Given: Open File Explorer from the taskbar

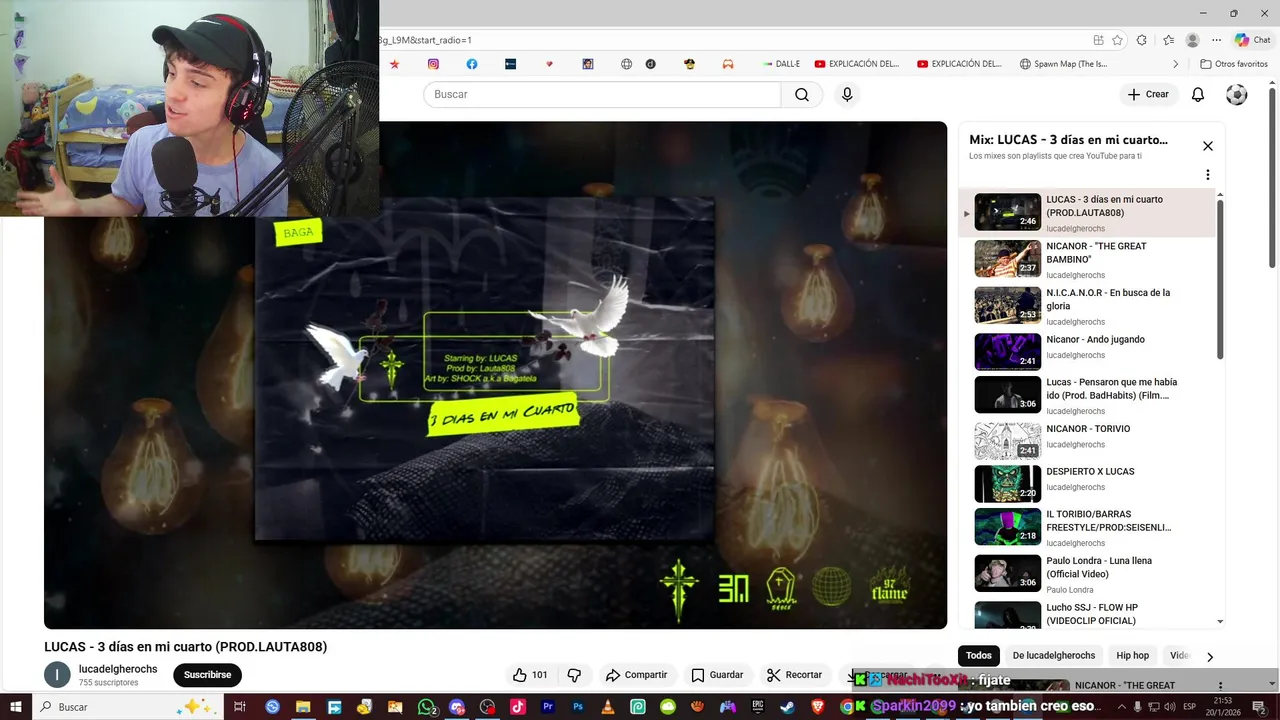Looking at the screenshot, I should point(303,707).
